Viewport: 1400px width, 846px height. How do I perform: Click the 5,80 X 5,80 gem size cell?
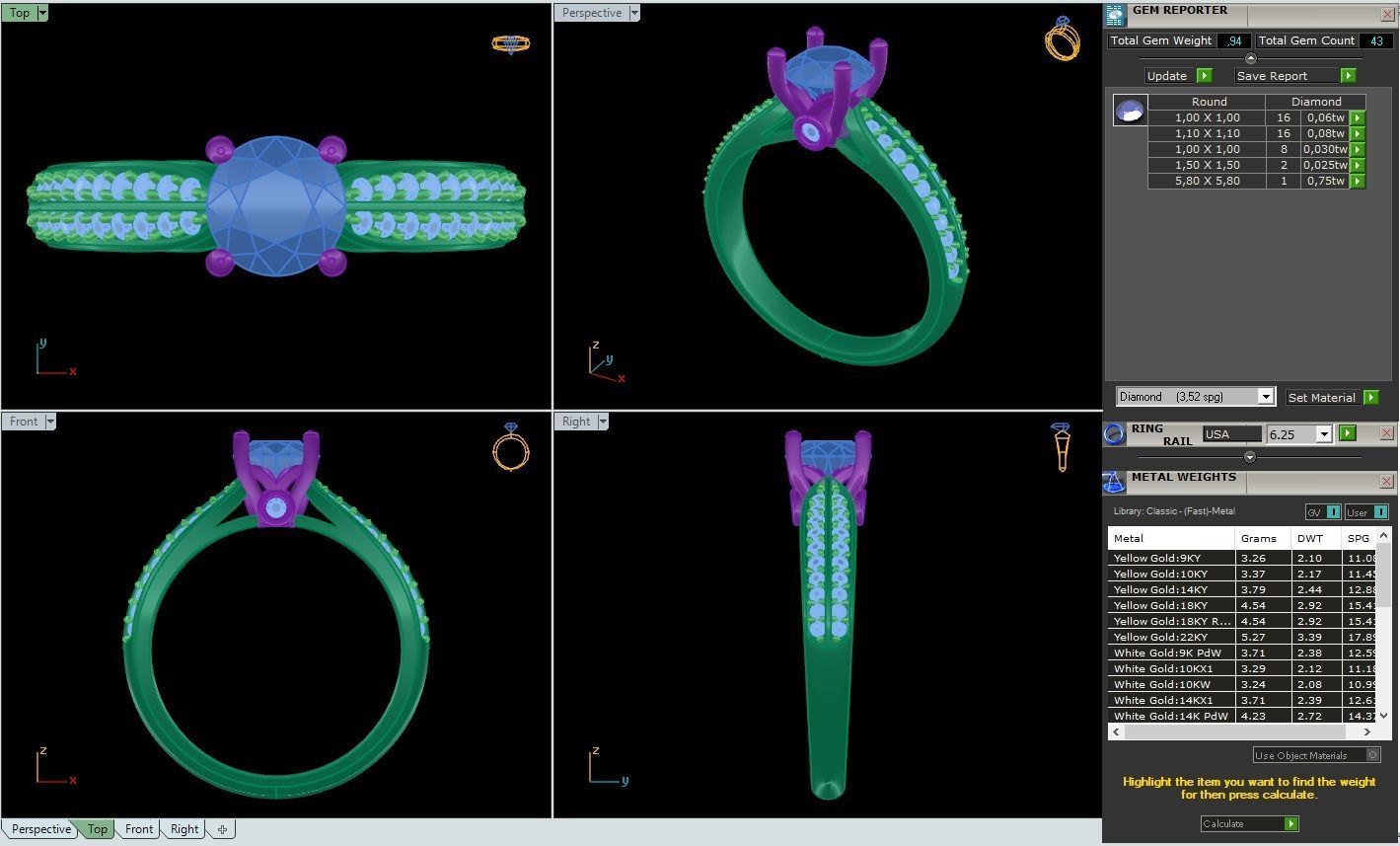coord(1207,181)
